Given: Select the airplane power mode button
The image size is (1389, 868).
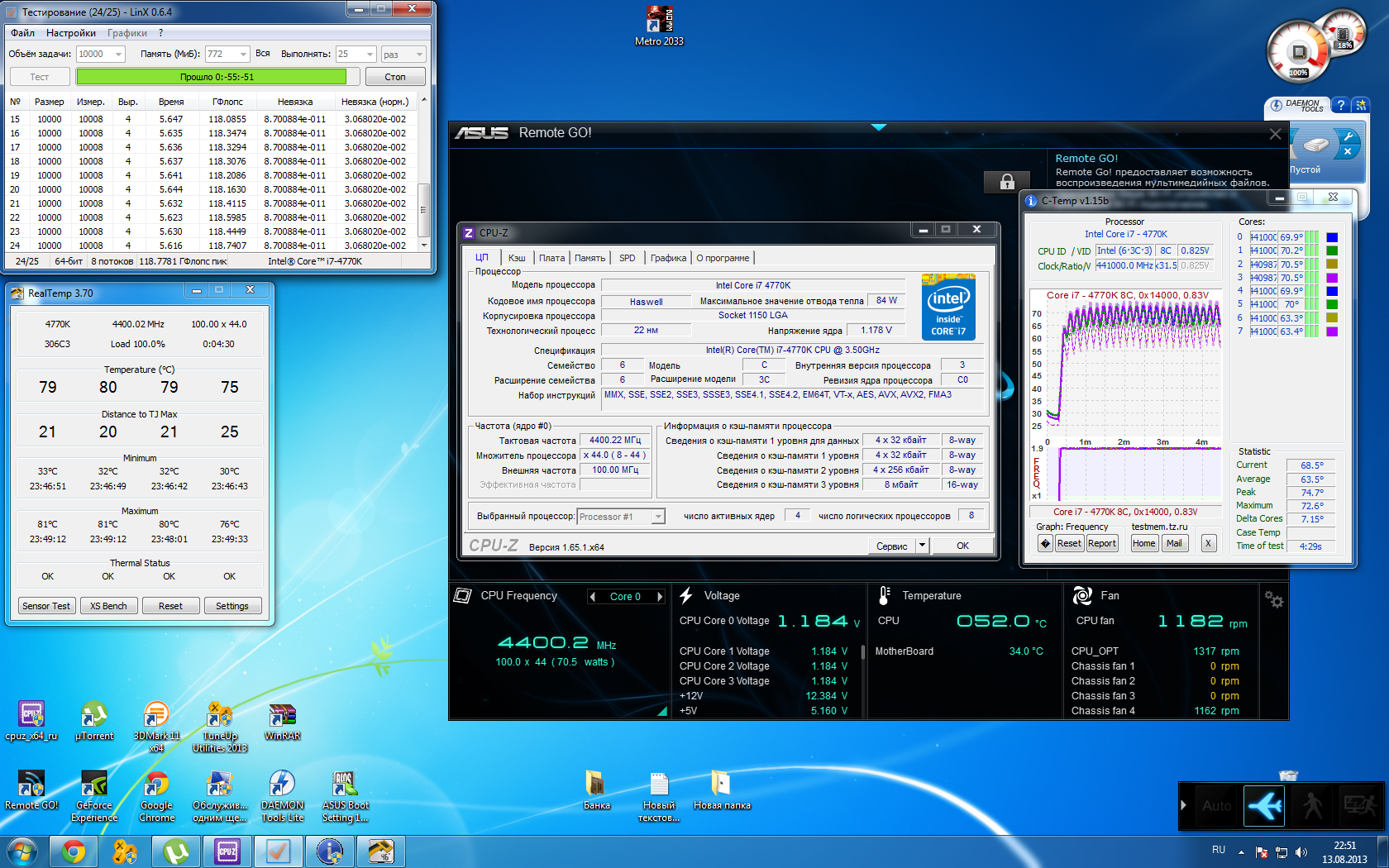Looking at the screenshot, I should tap(1264, 805).
